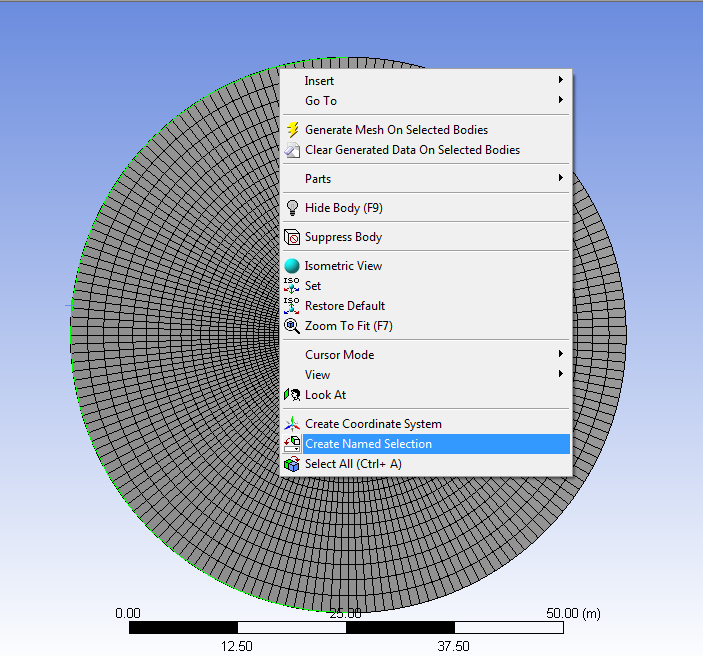Open the View menu entry
Screen dimensions: 703x656
click(426, 375)
